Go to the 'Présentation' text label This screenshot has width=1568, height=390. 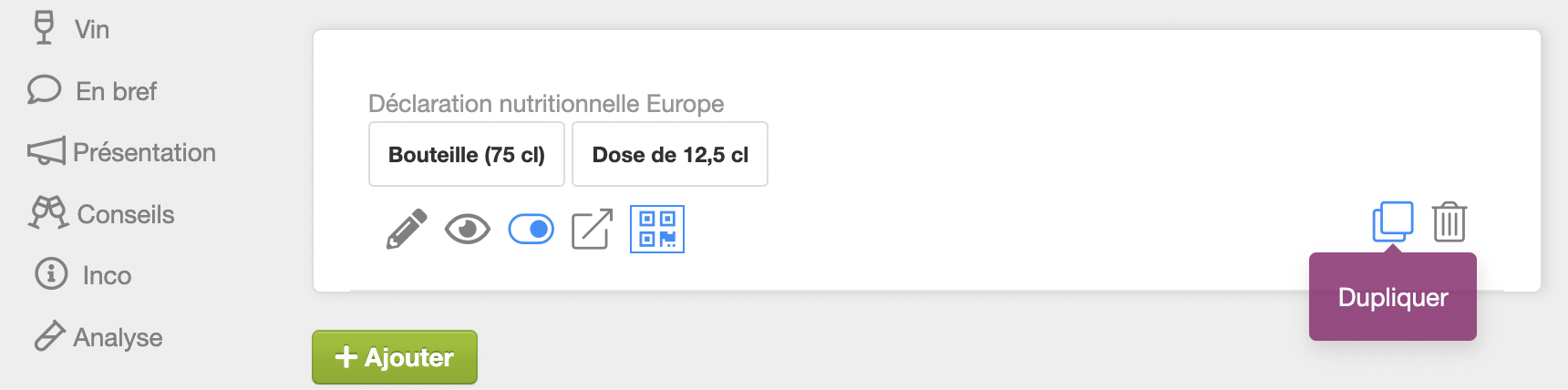(144, 152)
